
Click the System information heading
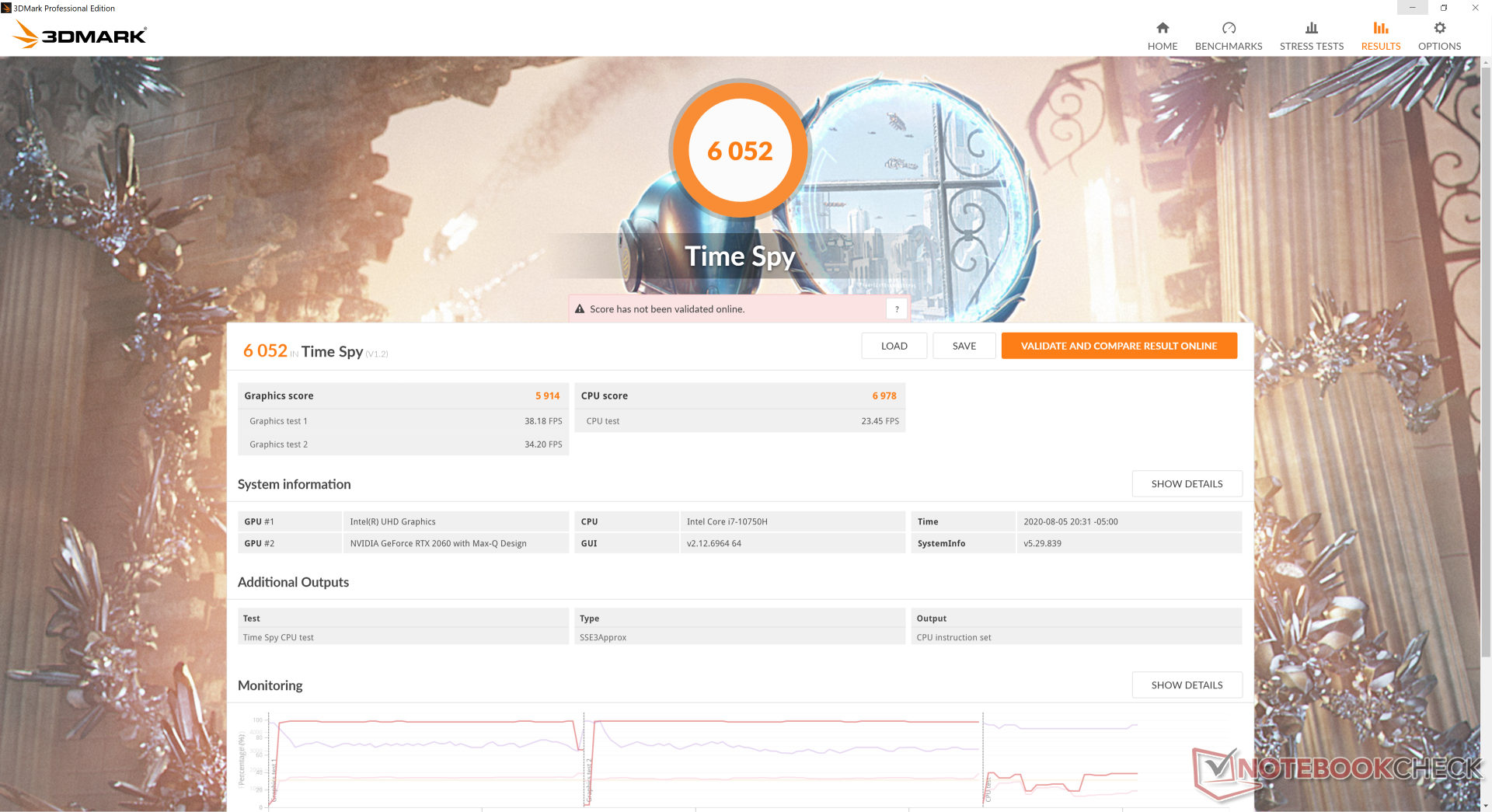point(294,484)
